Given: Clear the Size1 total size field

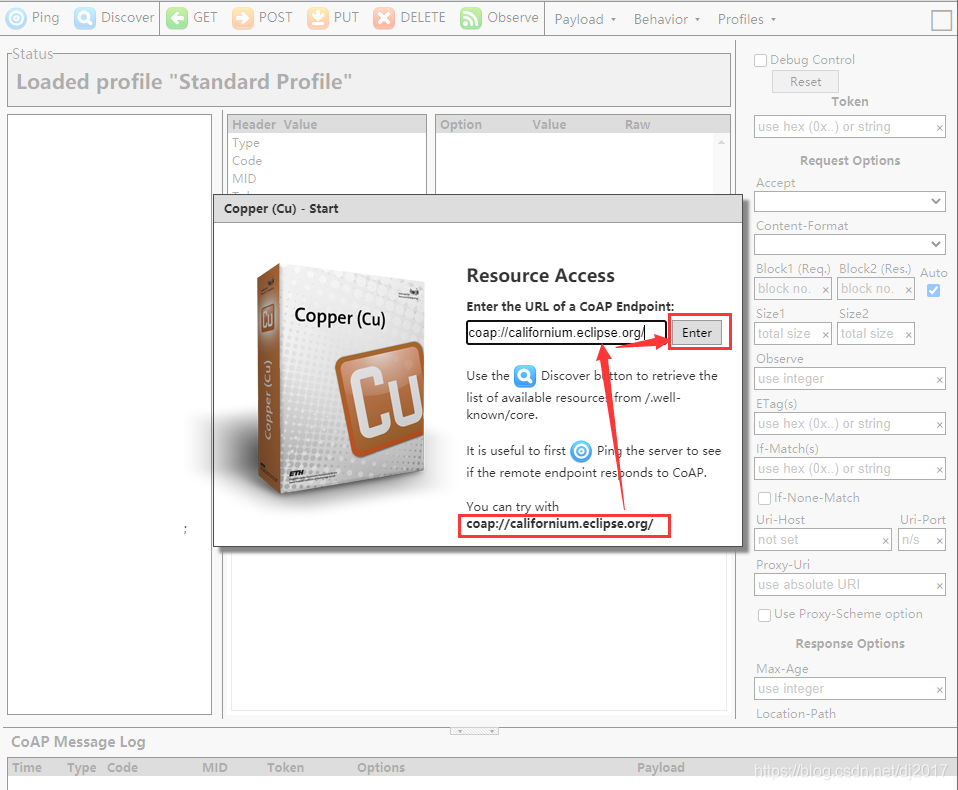Looking at the screenshot, I should click(x=825, y=335).
